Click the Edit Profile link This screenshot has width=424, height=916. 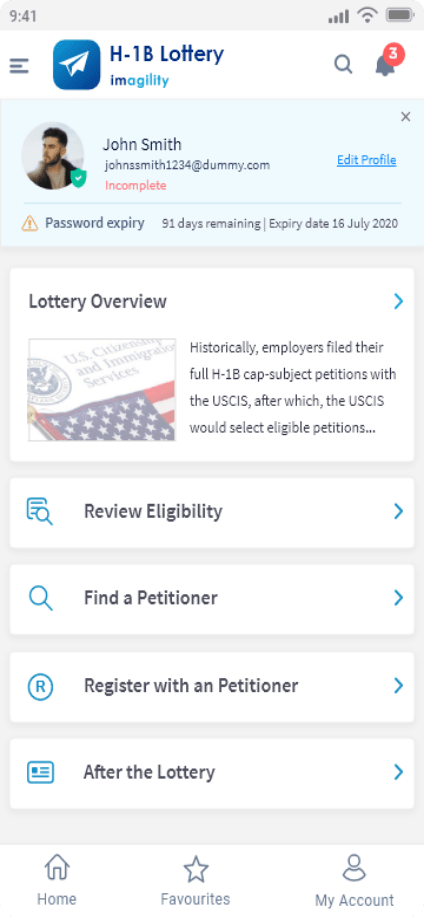point(367,160)
